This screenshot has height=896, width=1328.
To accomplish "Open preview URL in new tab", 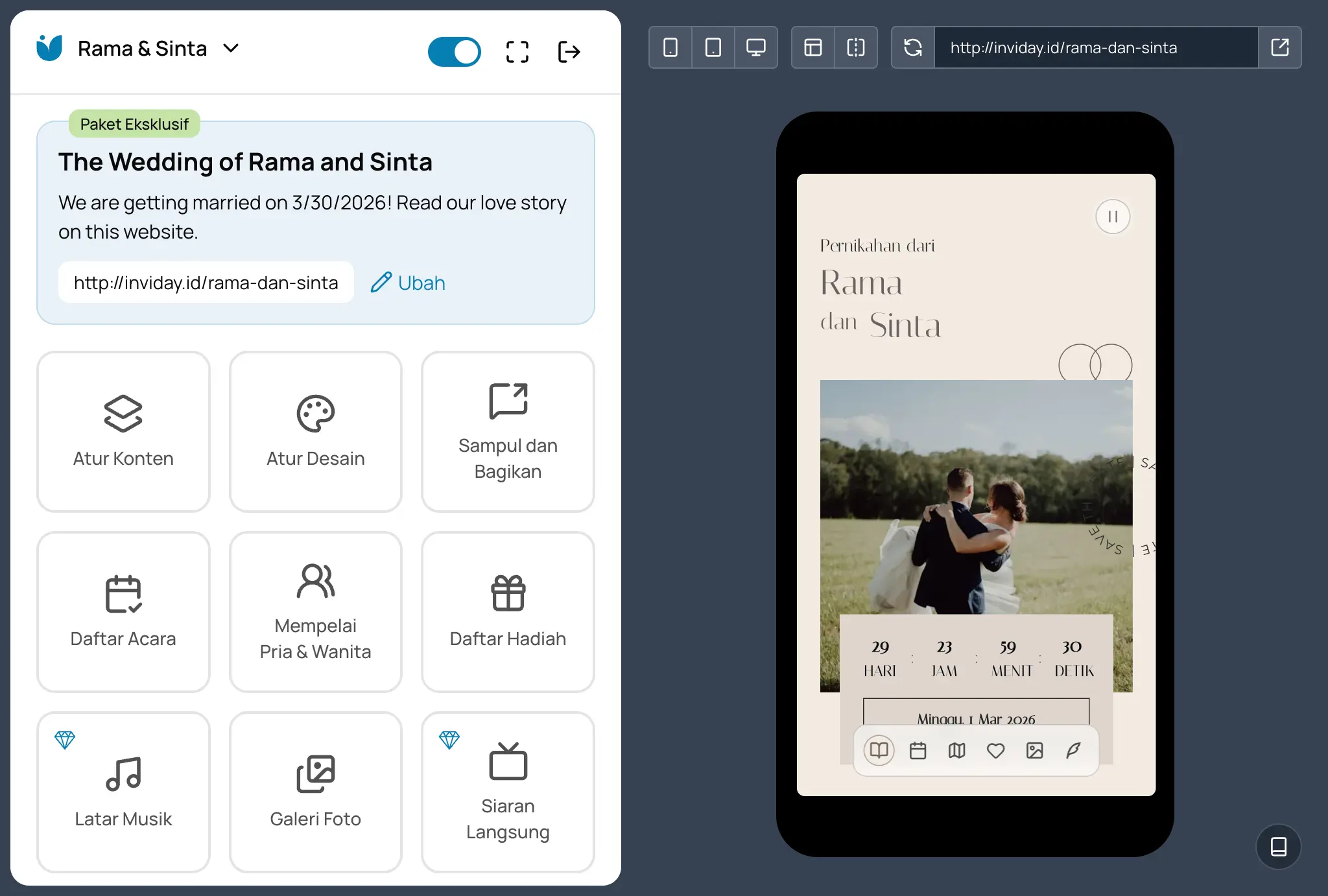I will point(1279,47).
